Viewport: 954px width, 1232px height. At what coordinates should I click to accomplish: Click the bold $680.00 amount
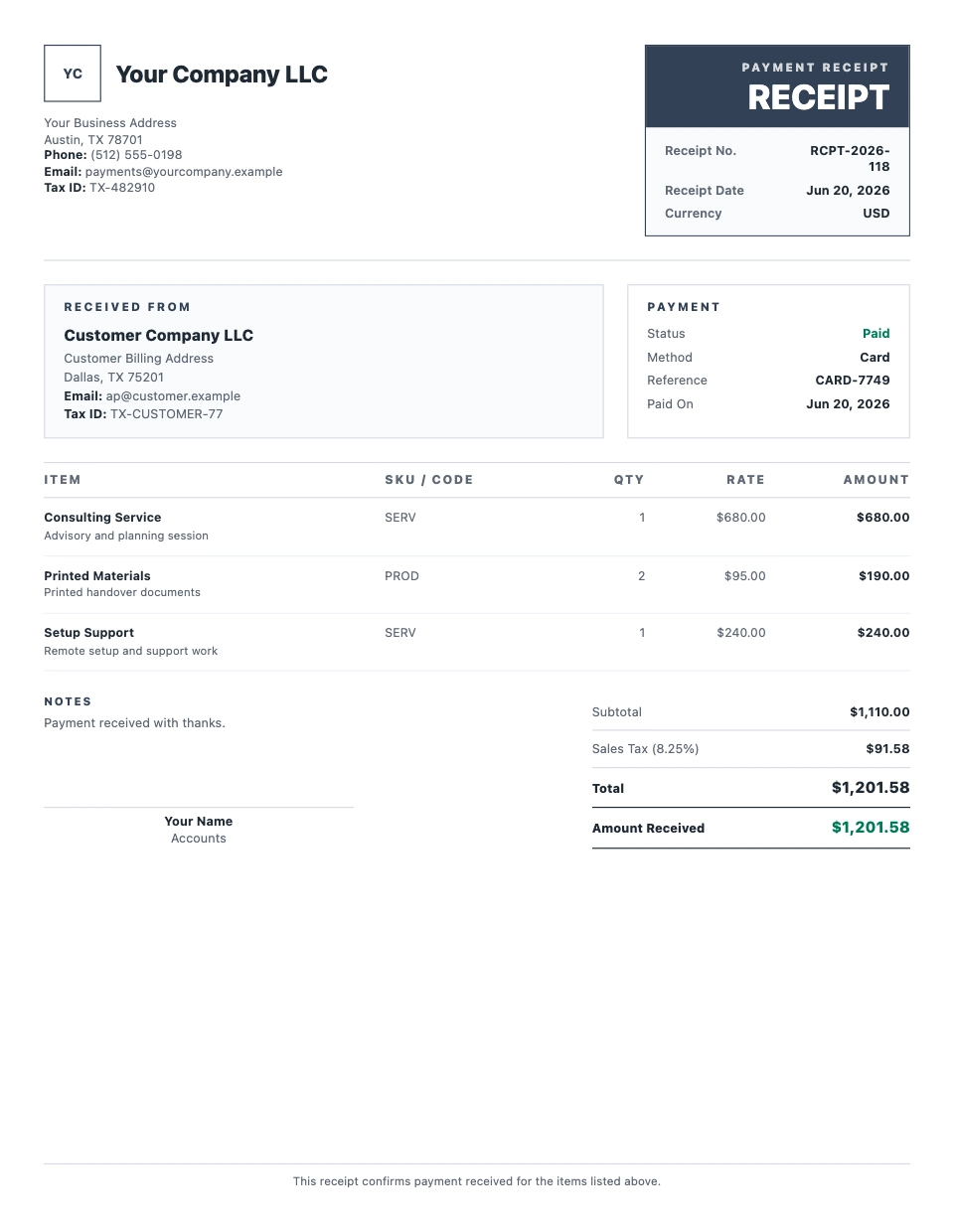click(883, 518)
